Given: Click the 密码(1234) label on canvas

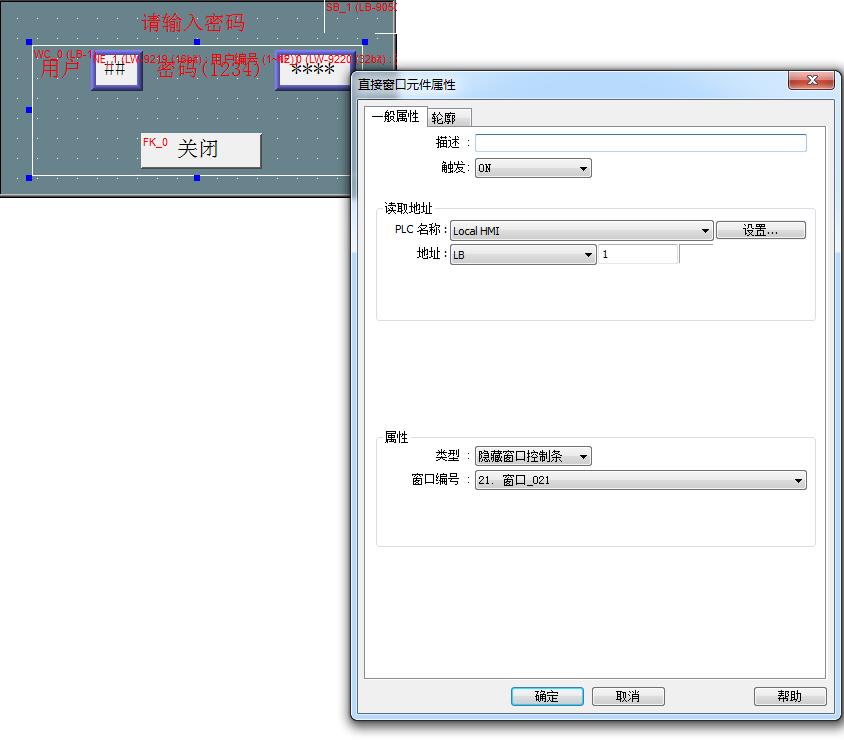Looking at the screenshot, I should coord(208,70).
